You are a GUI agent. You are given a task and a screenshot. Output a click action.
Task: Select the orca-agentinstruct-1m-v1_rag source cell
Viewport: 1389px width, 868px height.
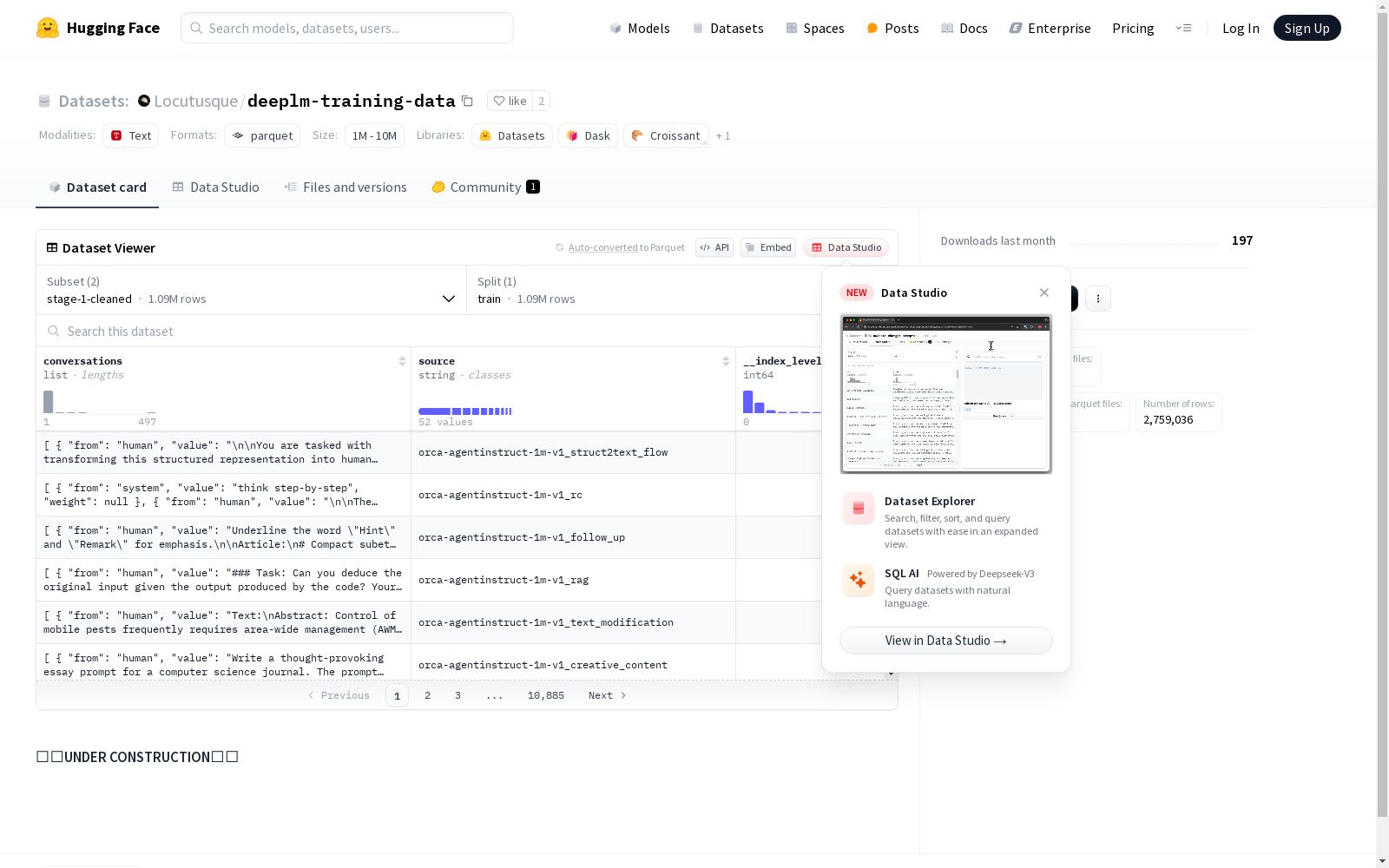click(x=573, y=580)
